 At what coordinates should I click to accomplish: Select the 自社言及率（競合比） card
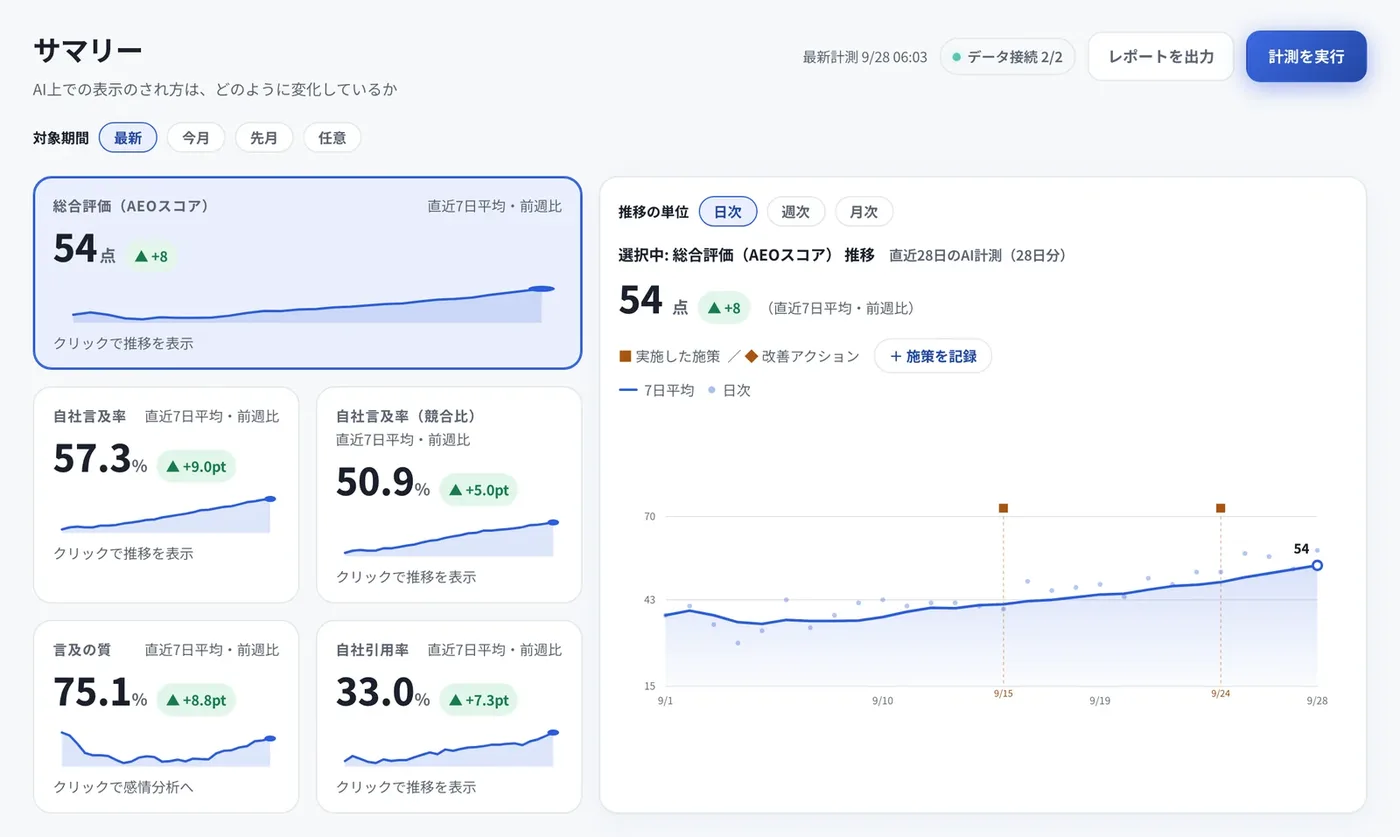[449, 495]
